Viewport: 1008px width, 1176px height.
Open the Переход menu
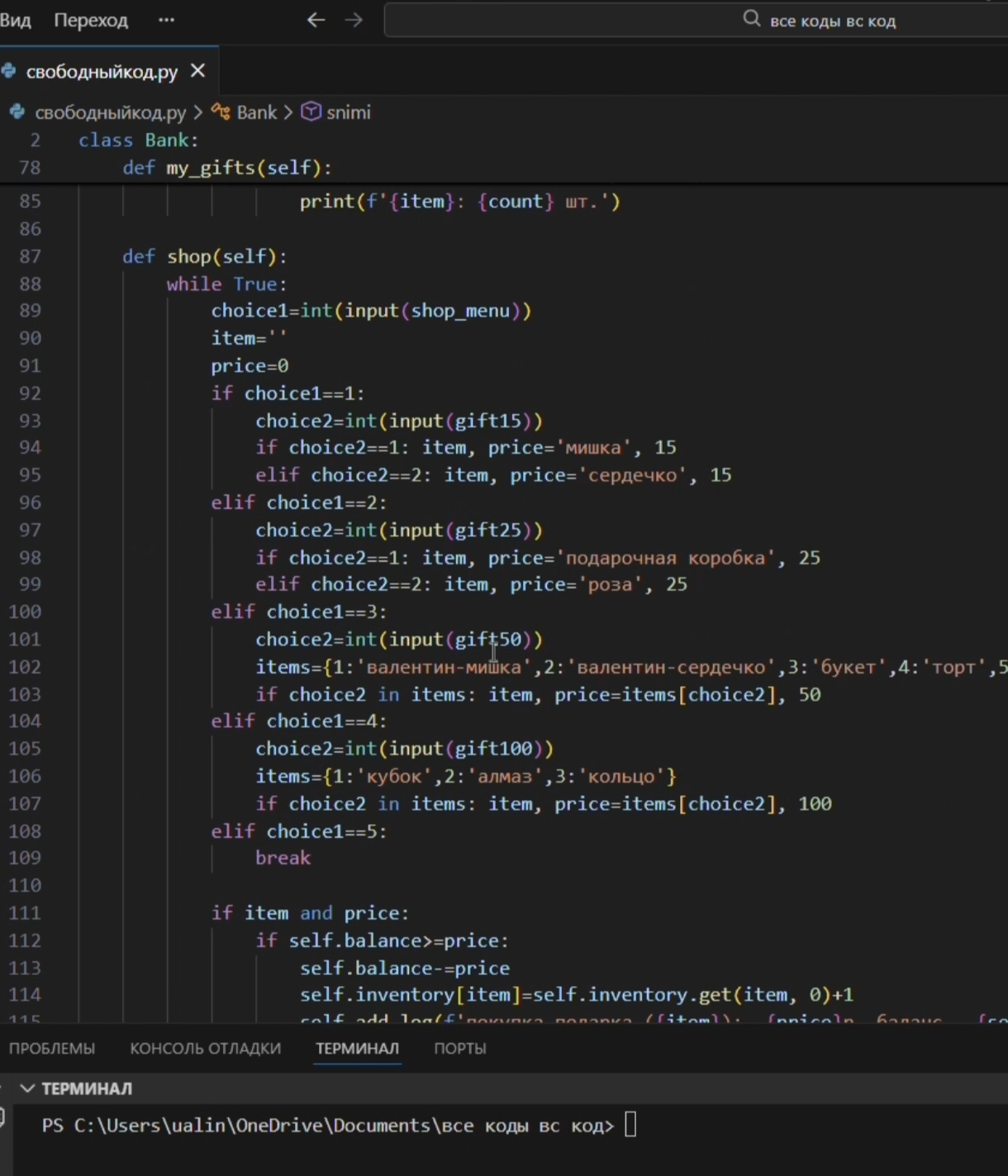pos(91,20)
